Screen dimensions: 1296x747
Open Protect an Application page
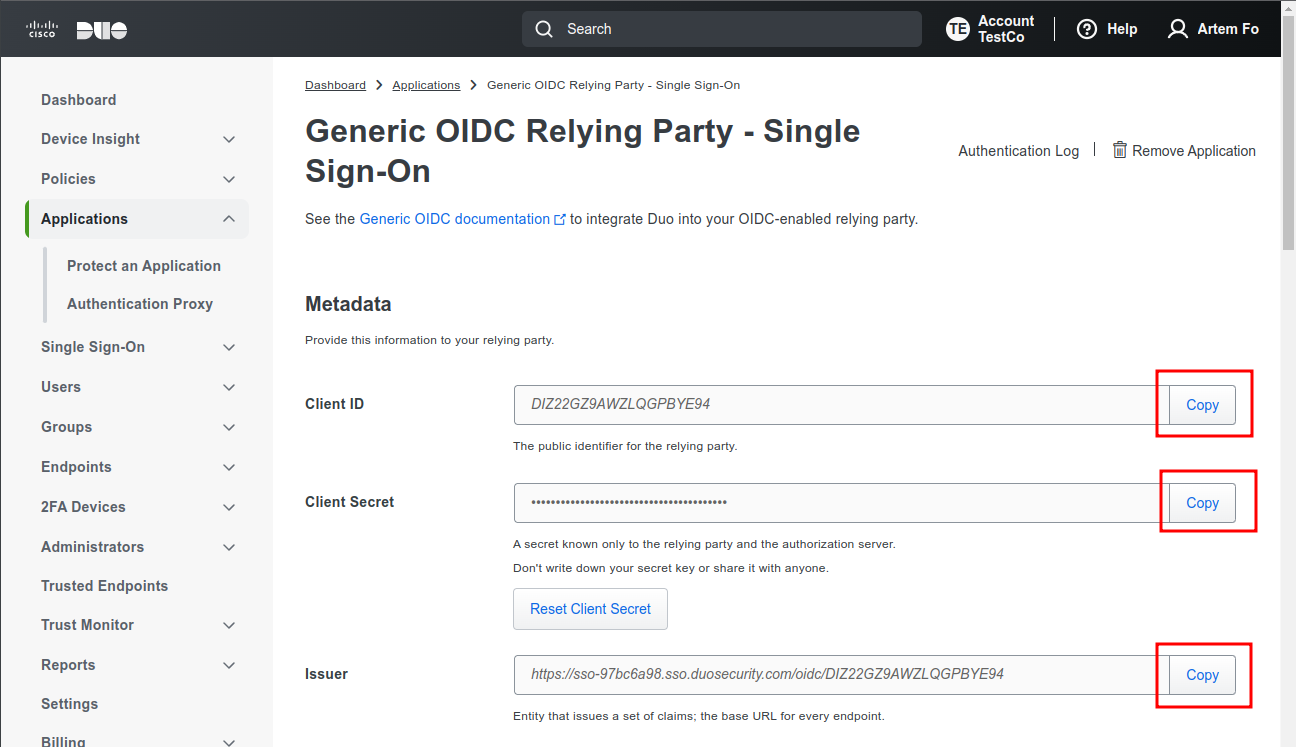[144, 266]
